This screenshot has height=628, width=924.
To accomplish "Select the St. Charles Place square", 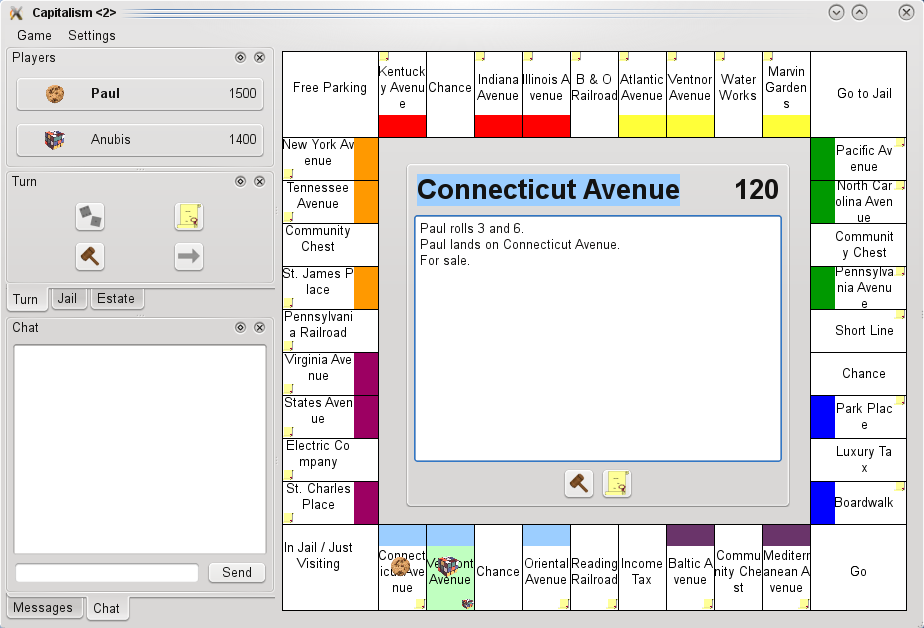I will click(x=330, y=503).
